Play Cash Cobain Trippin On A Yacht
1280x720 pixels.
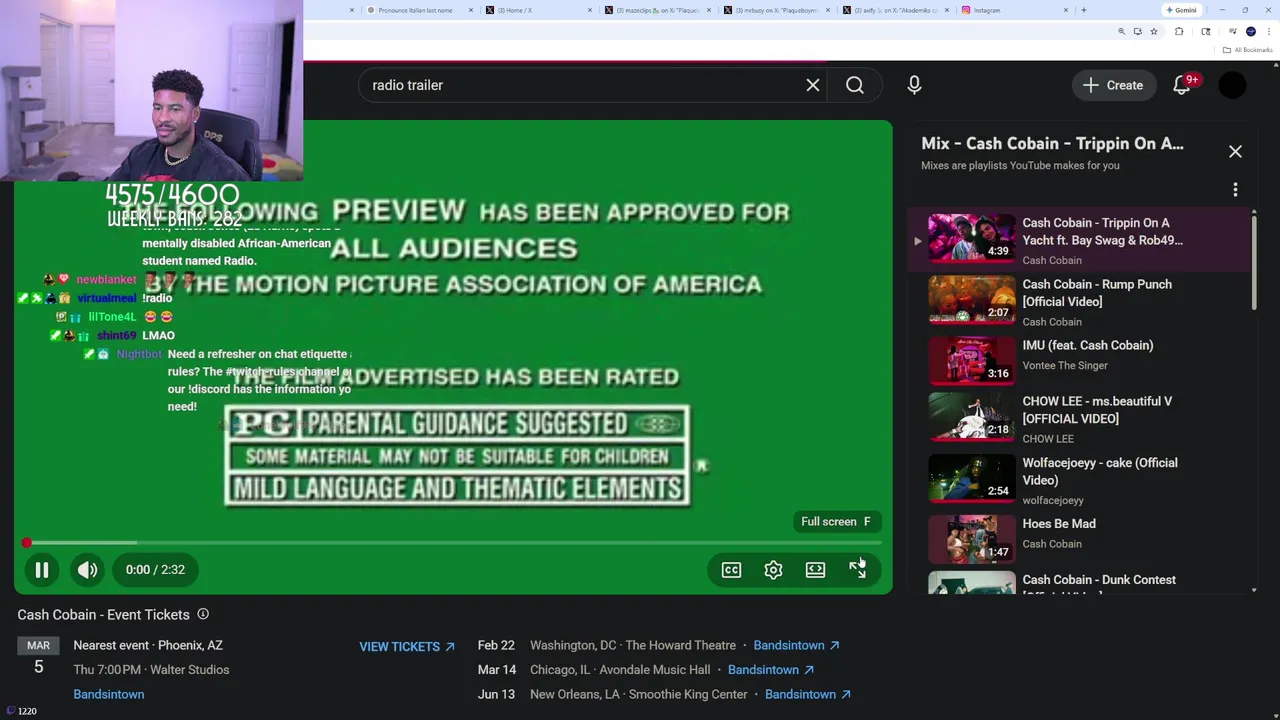(x=1080, y=240)
